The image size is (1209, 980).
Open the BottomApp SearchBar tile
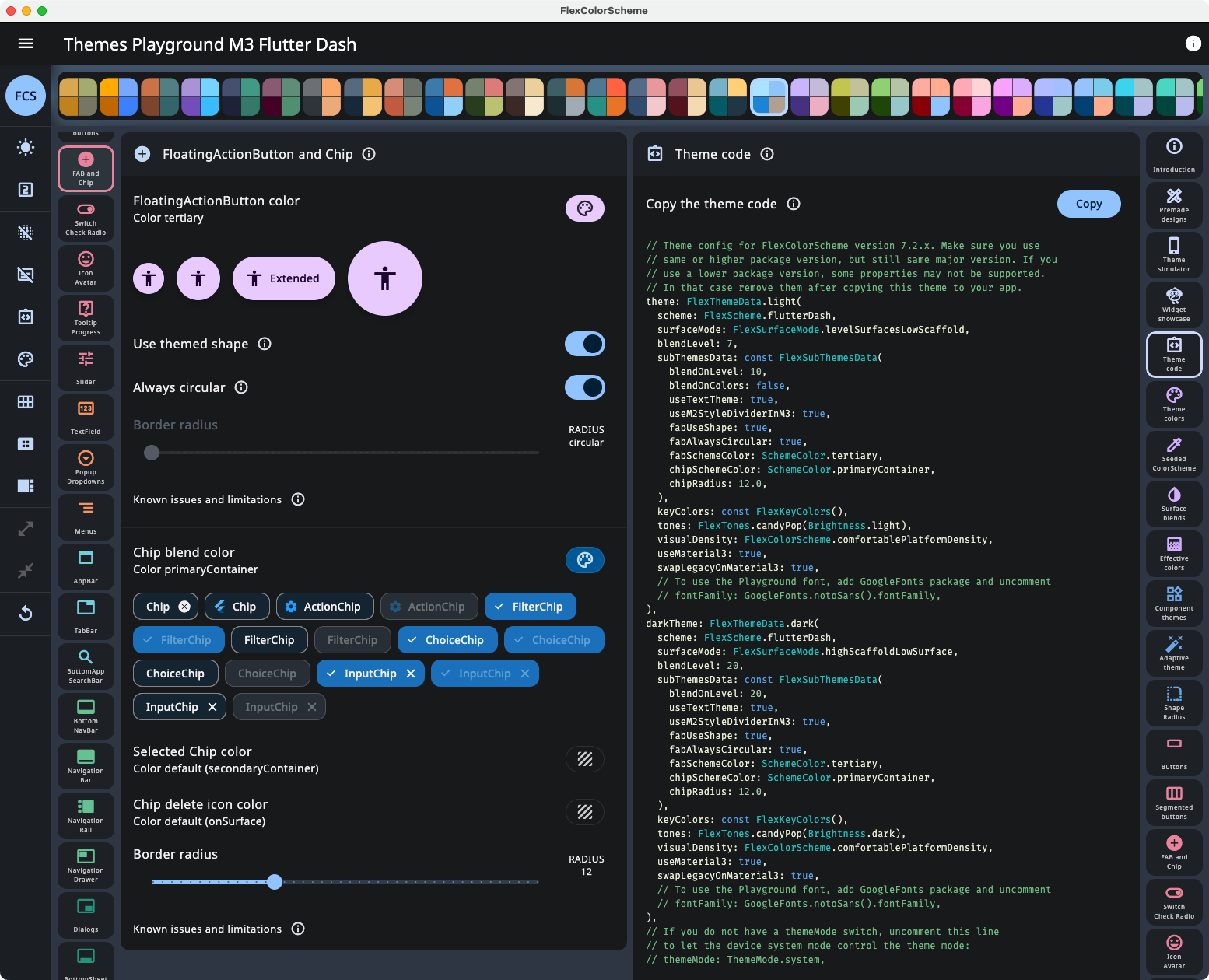pyautogui.click(x=86, y=667)
